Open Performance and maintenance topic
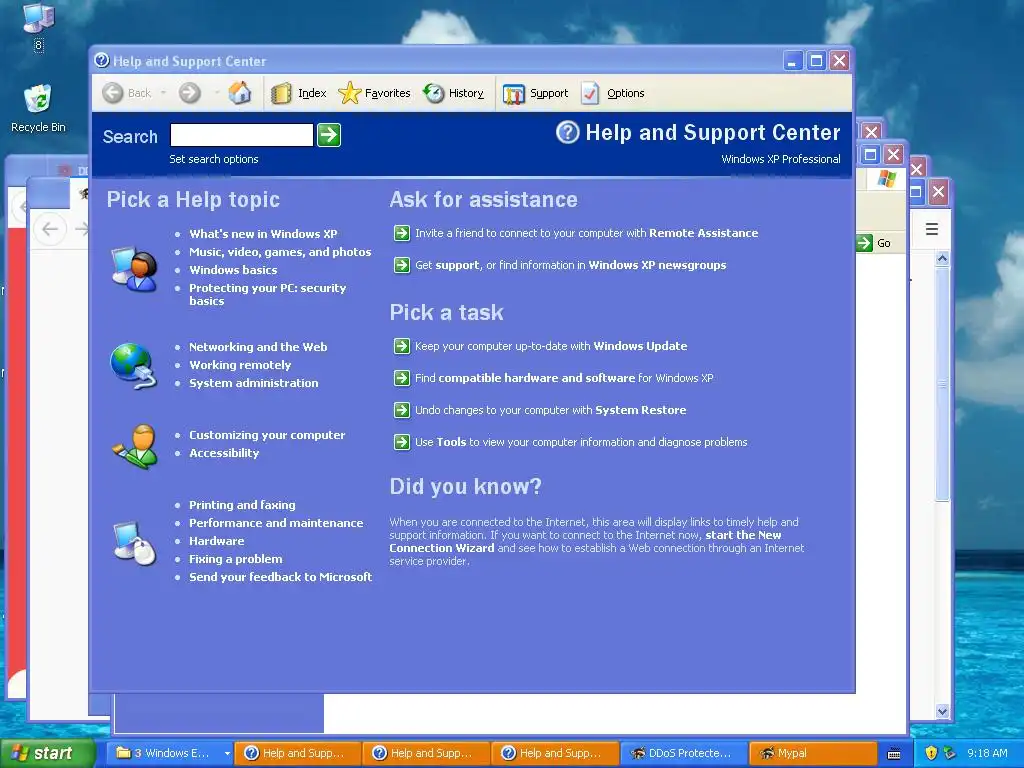Image resolution: width=1024 pixels, height=768 pixels. pyautogui.click(x=276, y=523)
